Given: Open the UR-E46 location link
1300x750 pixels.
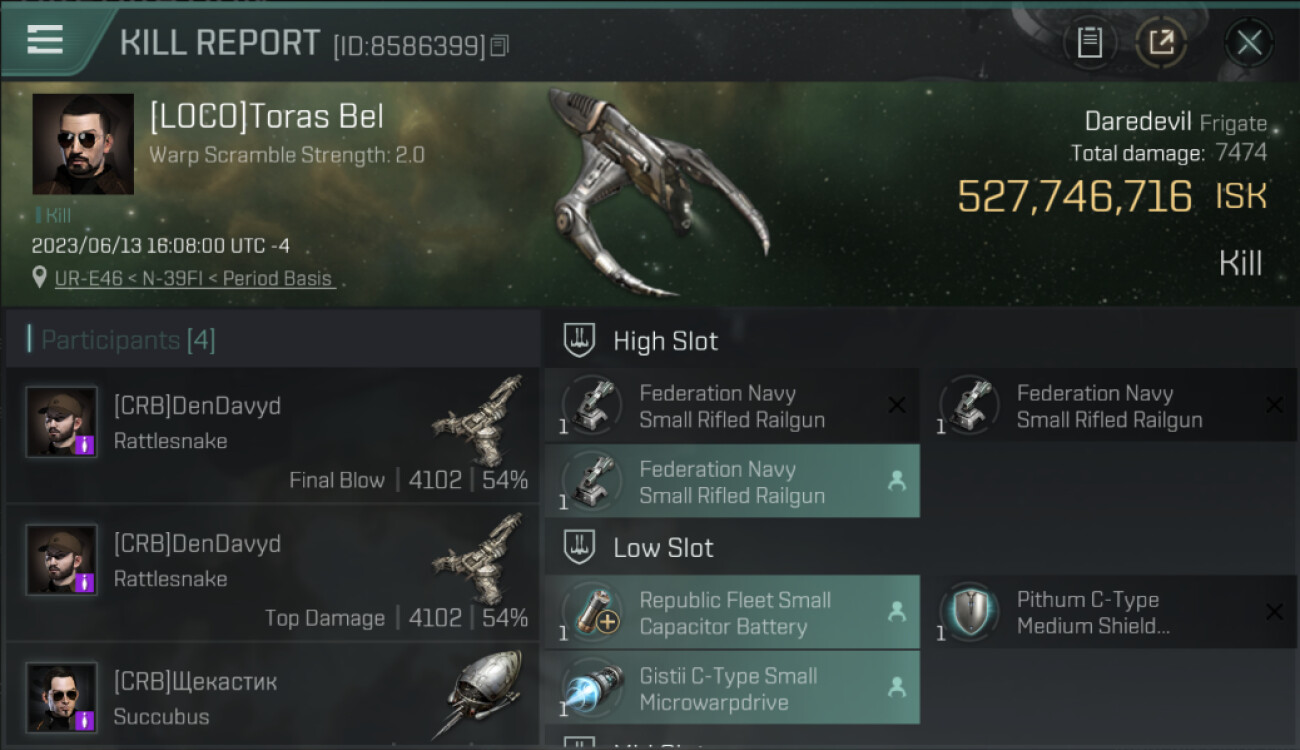Looking at the screenshot, I should (194, 279).
